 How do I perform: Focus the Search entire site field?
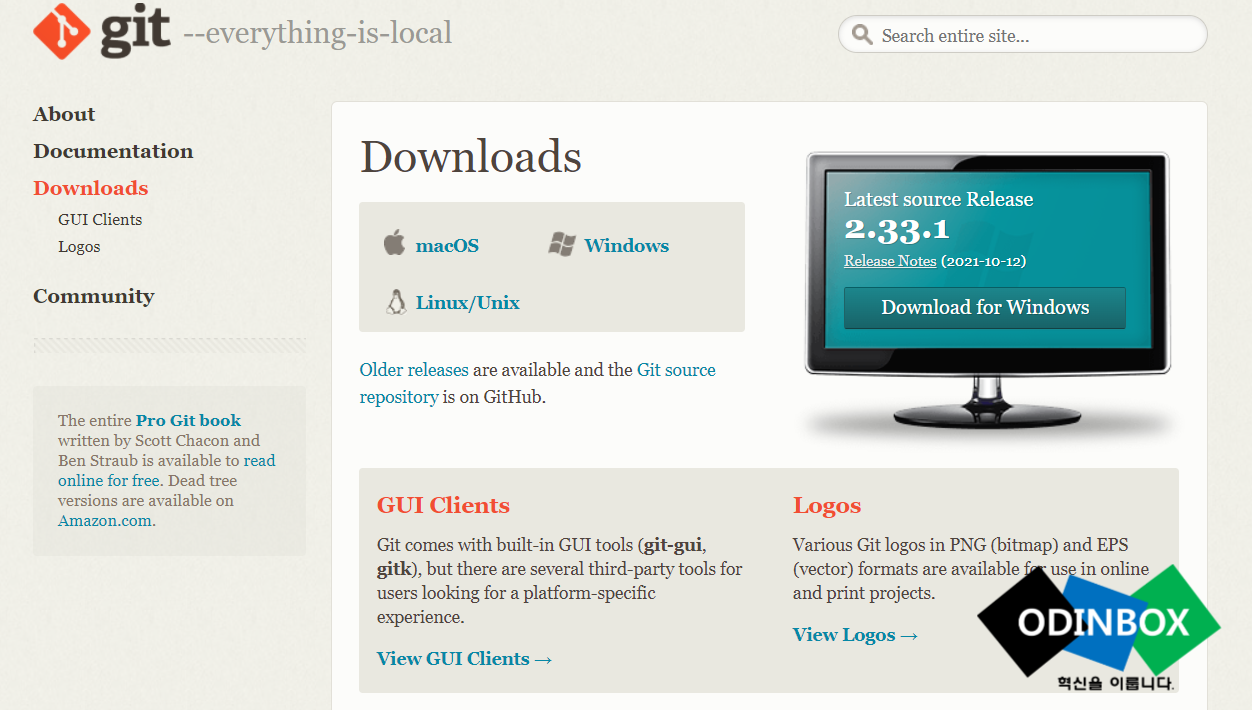tap(1022, 35)
